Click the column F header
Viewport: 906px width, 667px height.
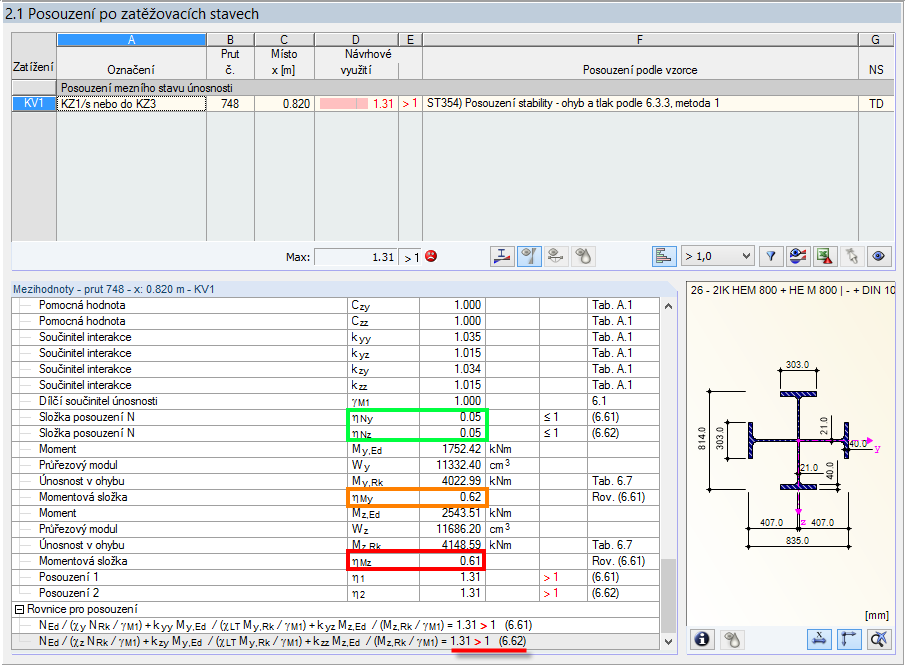click(640, 40)
